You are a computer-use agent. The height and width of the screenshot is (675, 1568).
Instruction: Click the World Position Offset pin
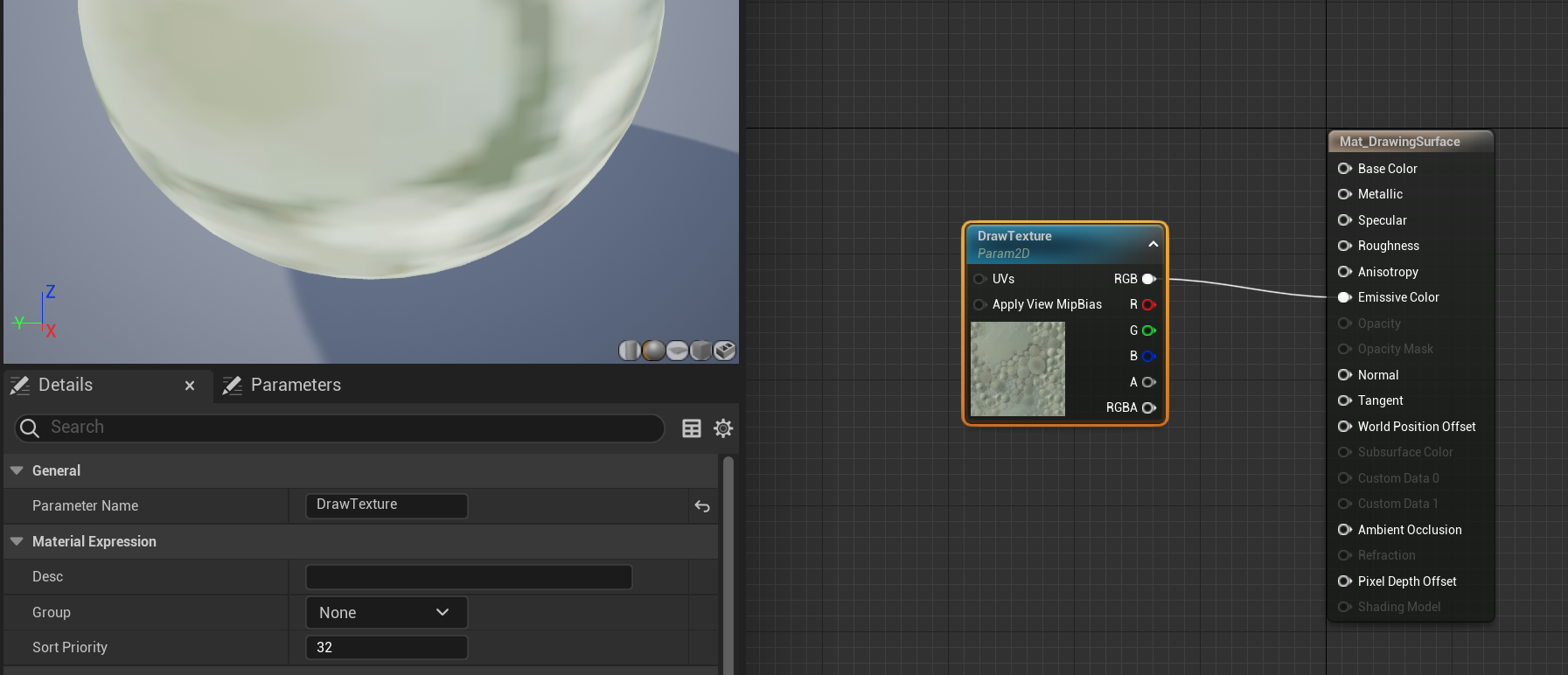click(x=1345, y=427)
